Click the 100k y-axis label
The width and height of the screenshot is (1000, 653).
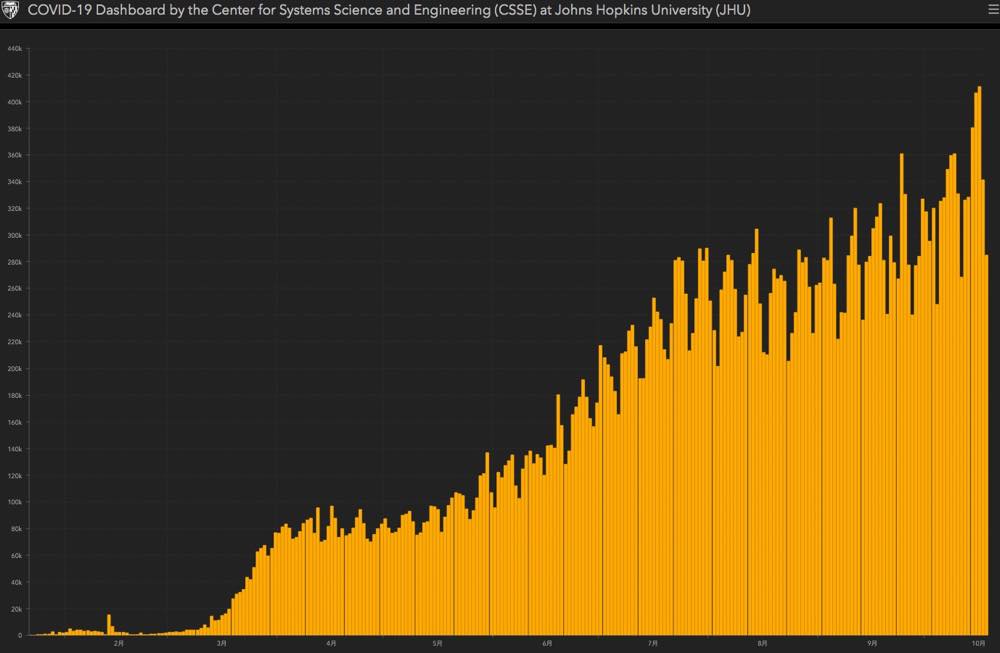[x=15, y=502]
